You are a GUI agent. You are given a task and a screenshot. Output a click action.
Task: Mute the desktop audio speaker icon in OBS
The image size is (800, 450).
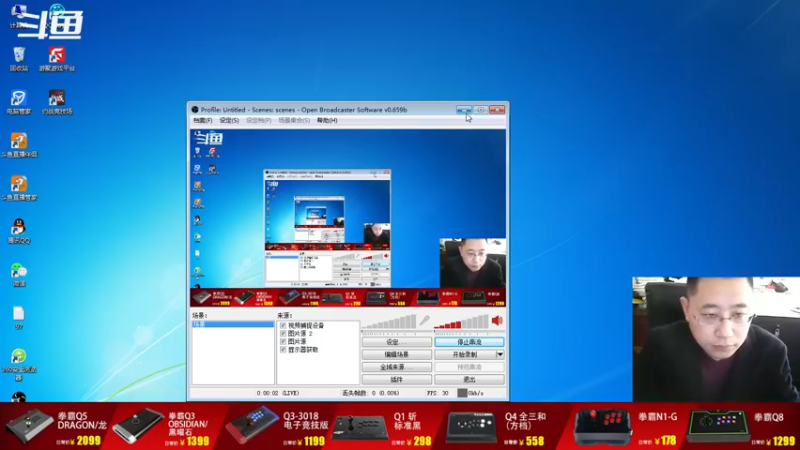[x=497, y=321]
